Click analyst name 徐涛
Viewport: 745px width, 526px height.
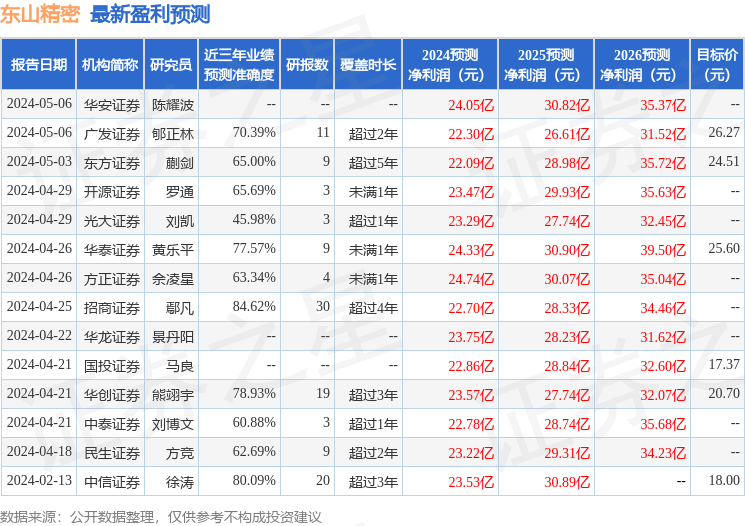tap(180, 481)
